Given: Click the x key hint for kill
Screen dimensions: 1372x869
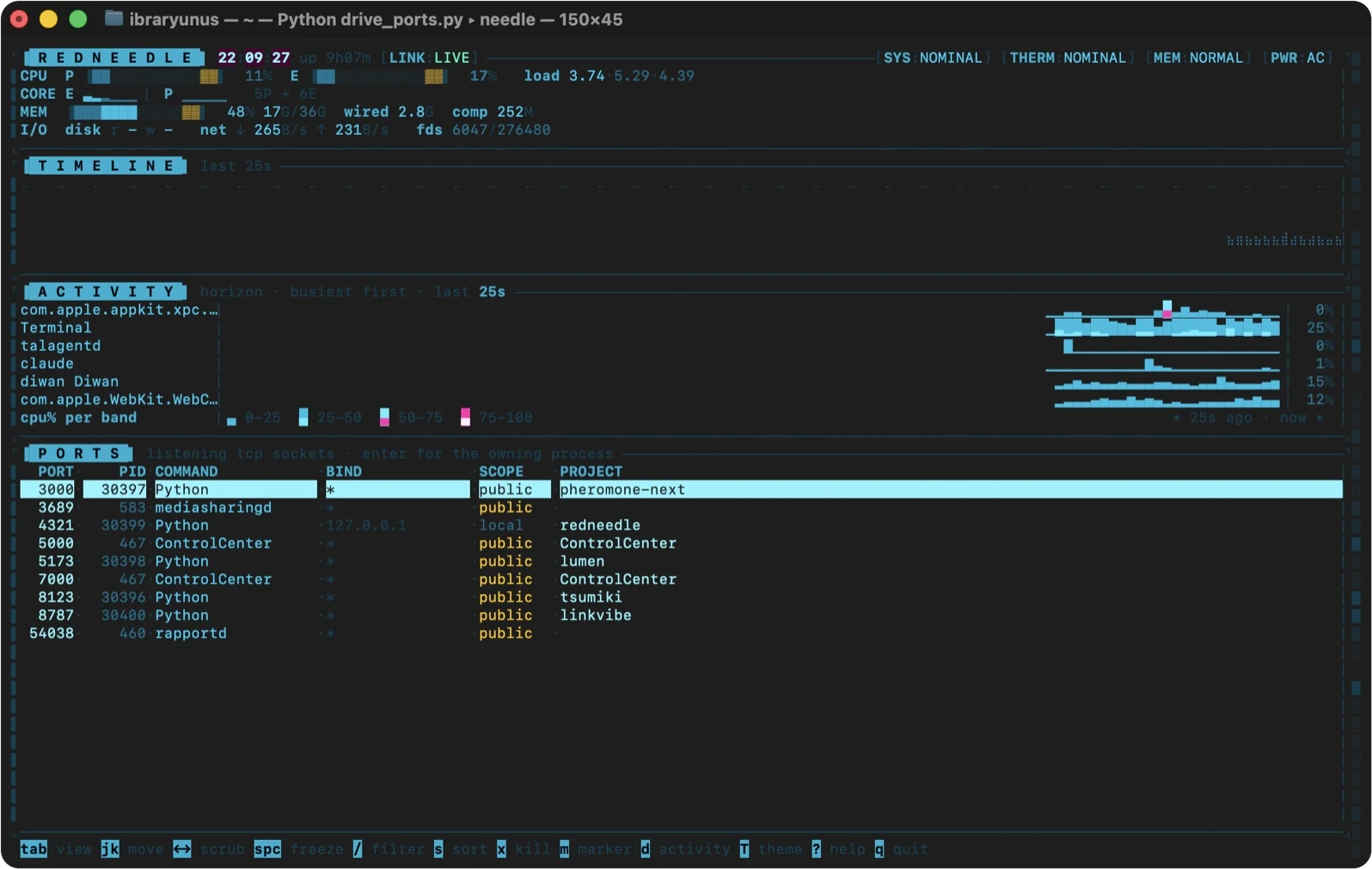Looking at the screenshot, I should point(501,849).
